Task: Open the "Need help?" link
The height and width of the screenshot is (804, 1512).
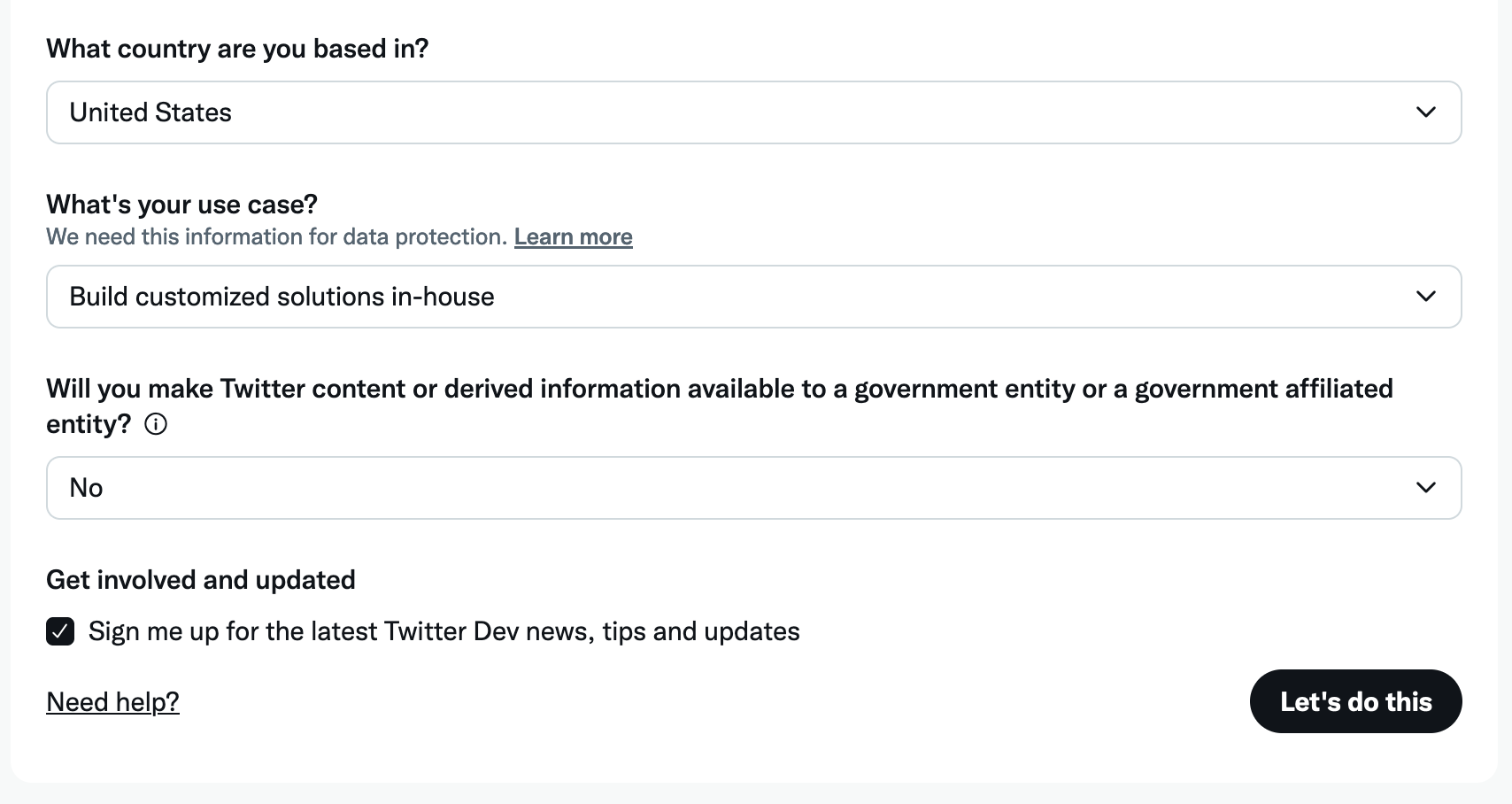Action: pos(112,702)
